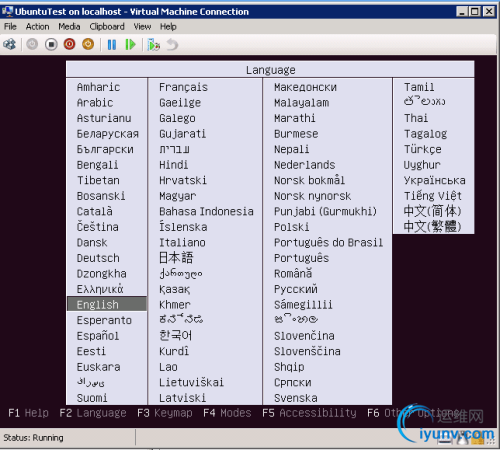Open the Help menu
Viewport: 500px width, 450px height.
pyautogui.click(x=168, y=27)
